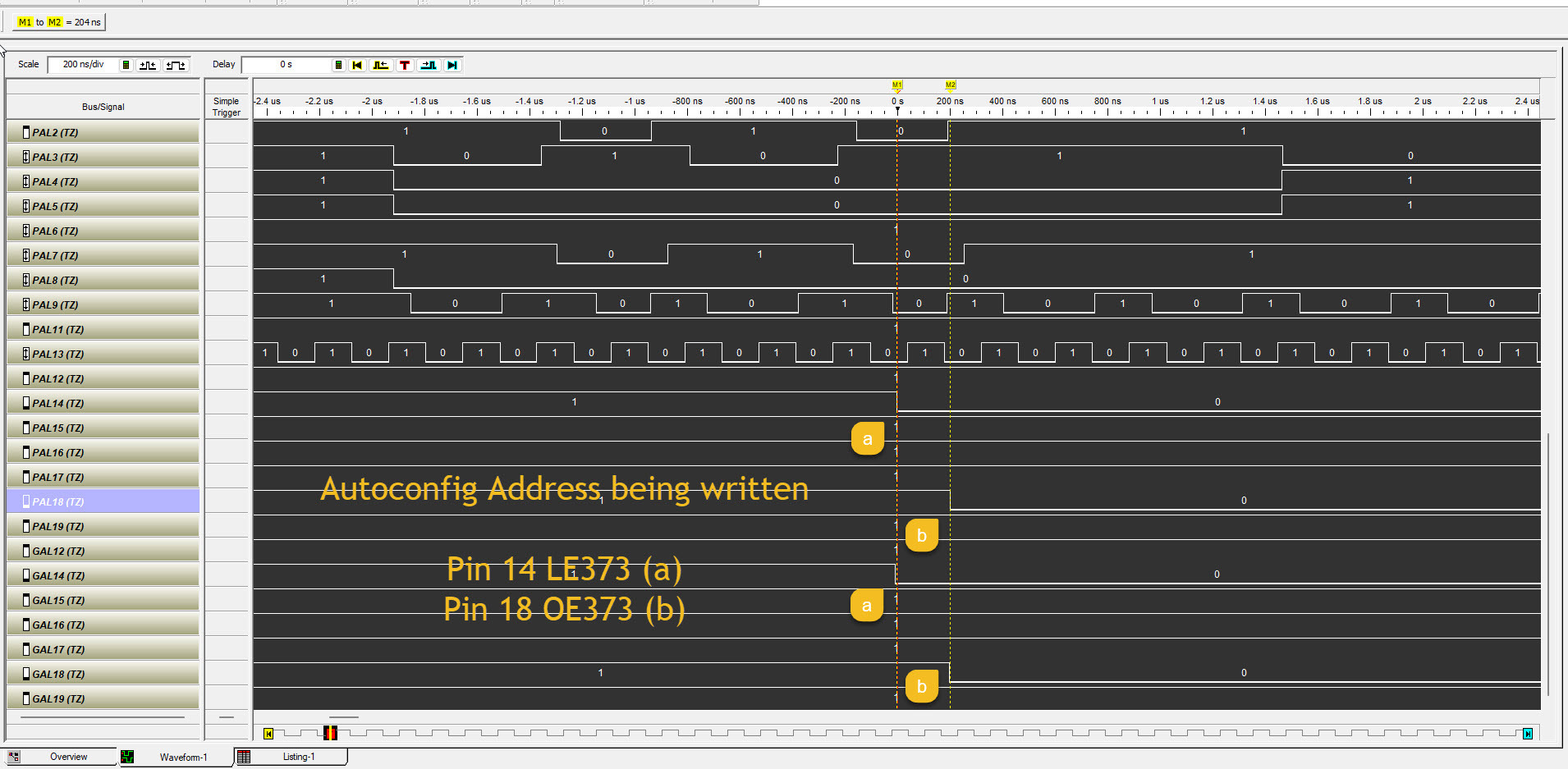The height and width of the screenshot is (769, 1568).
Task: Select the GAL12 (TZ) signal row
Action: point(103,551)
